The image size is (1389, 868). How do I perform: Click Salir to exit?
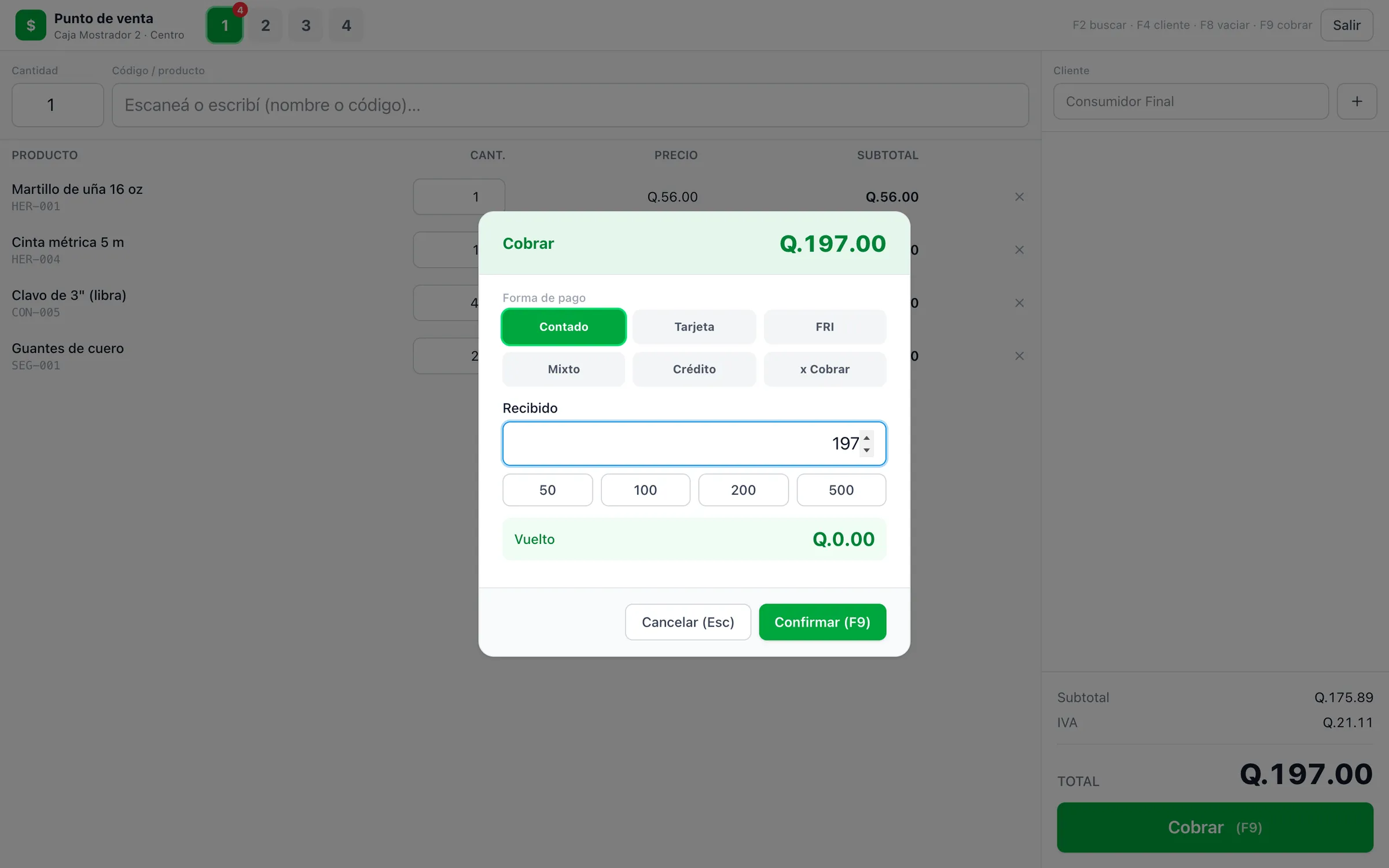(1346, 25)
